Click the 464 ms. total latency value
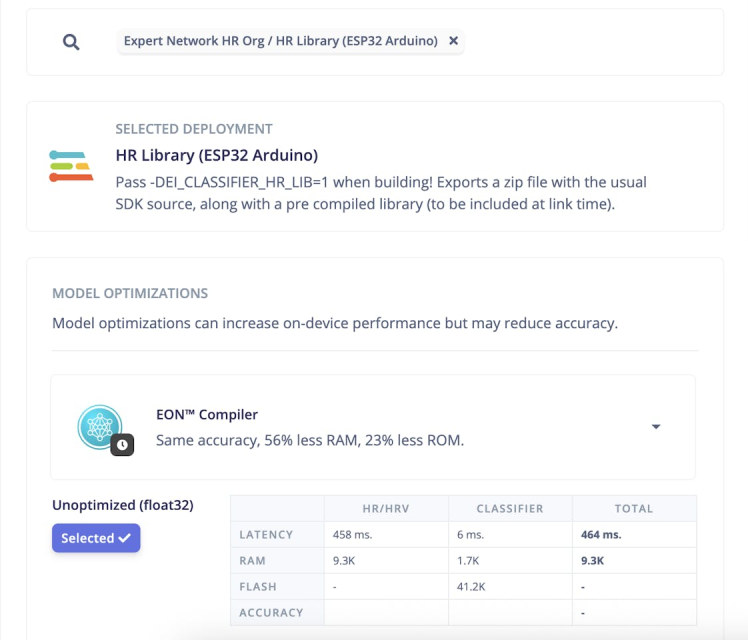Image resolution: width=748 pixels, height=640 pixels. 601,534
